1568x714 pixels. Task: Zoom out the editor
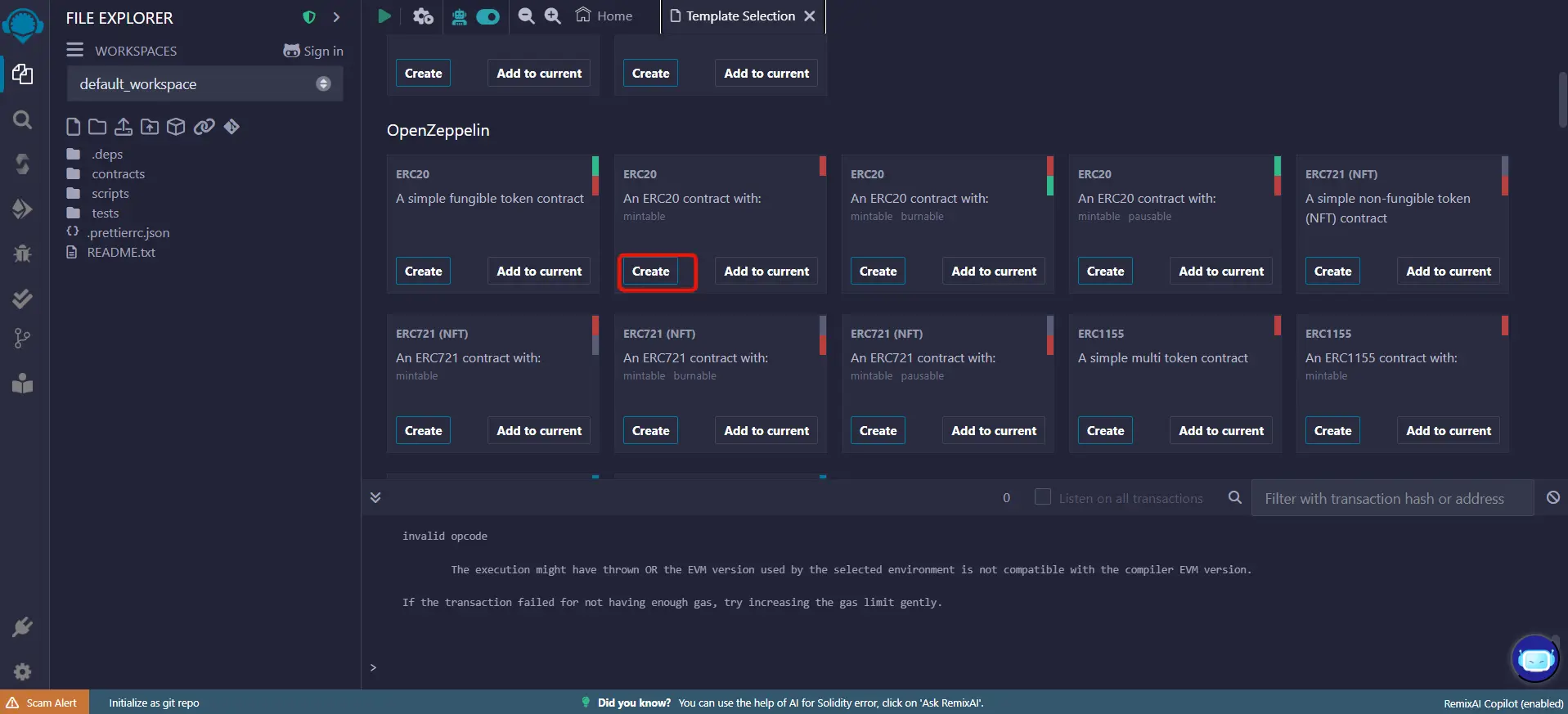pyautogui.click(x=527, y=16)
